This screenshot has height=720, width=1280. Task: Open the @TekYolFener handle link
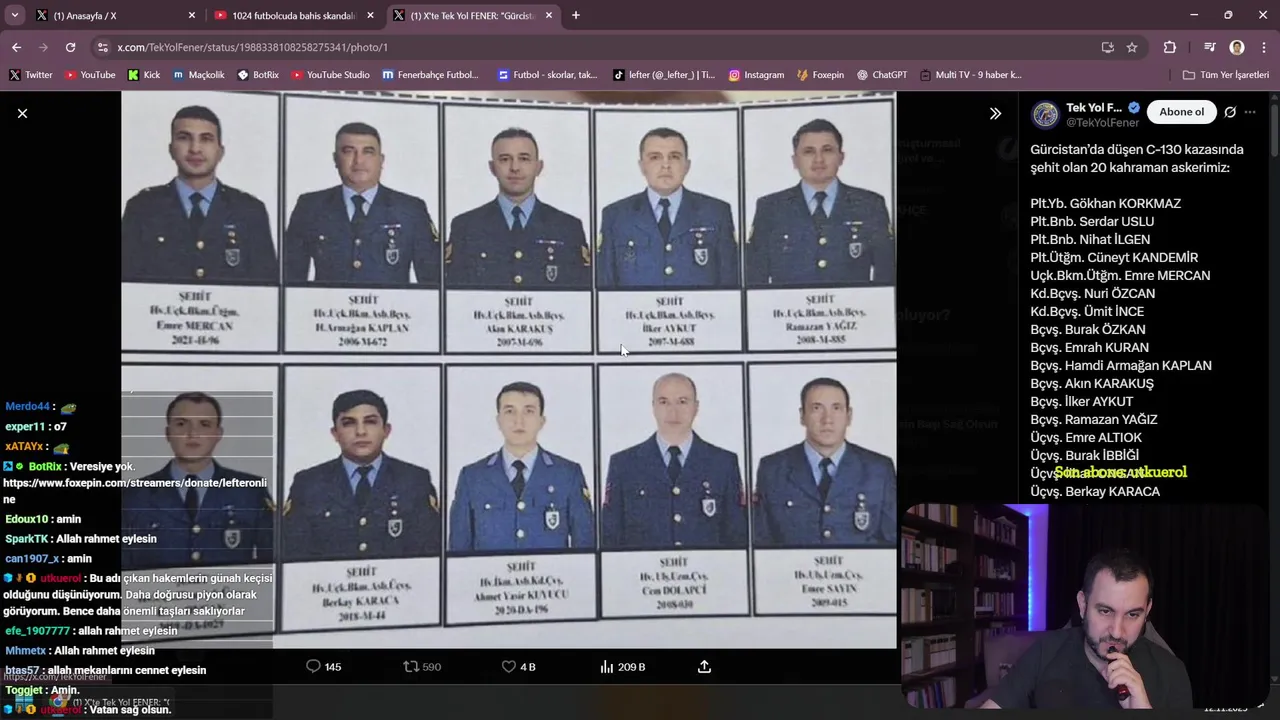[x=1102, y=123]
